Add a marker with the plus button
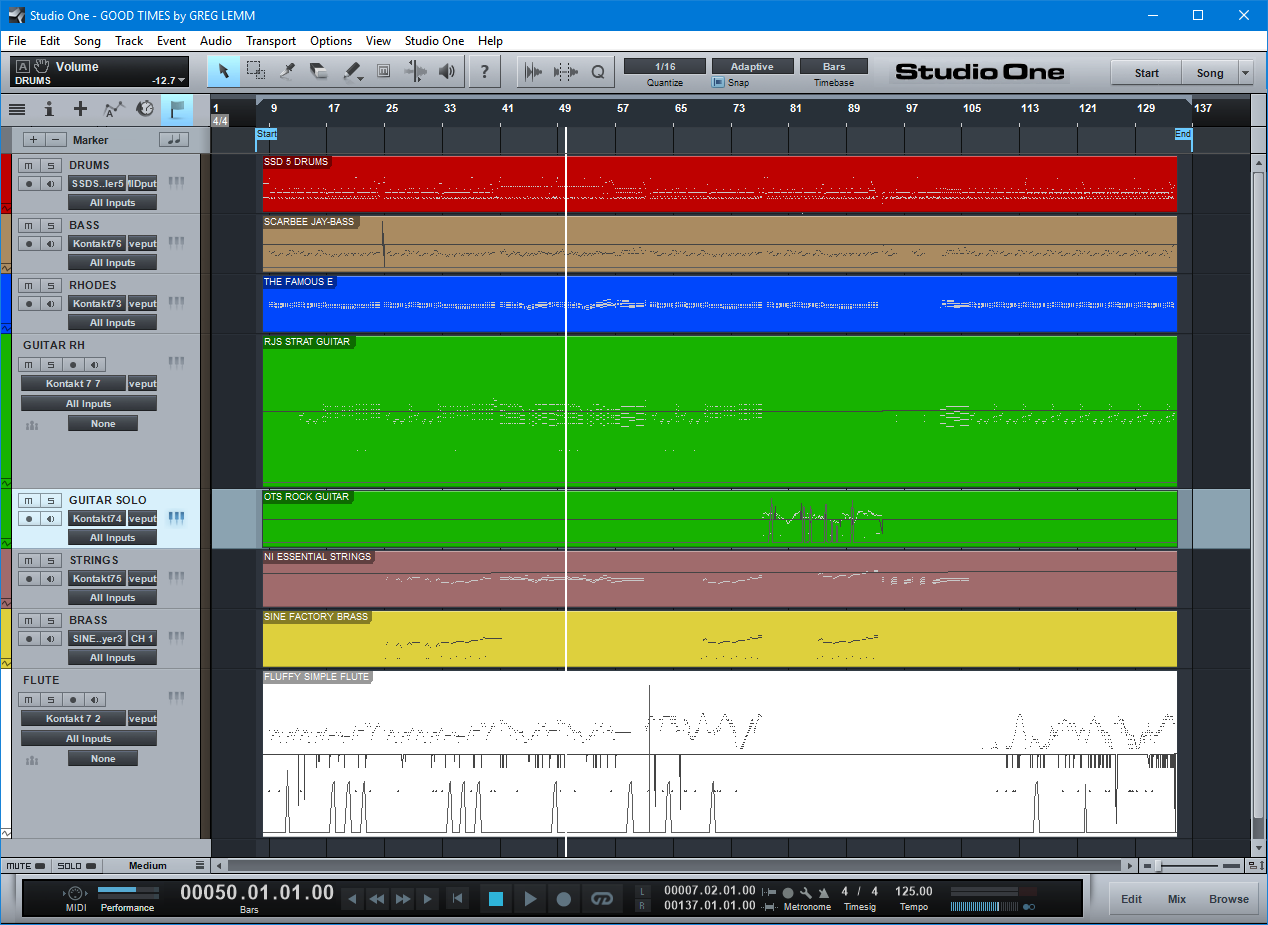 point(34,140)
